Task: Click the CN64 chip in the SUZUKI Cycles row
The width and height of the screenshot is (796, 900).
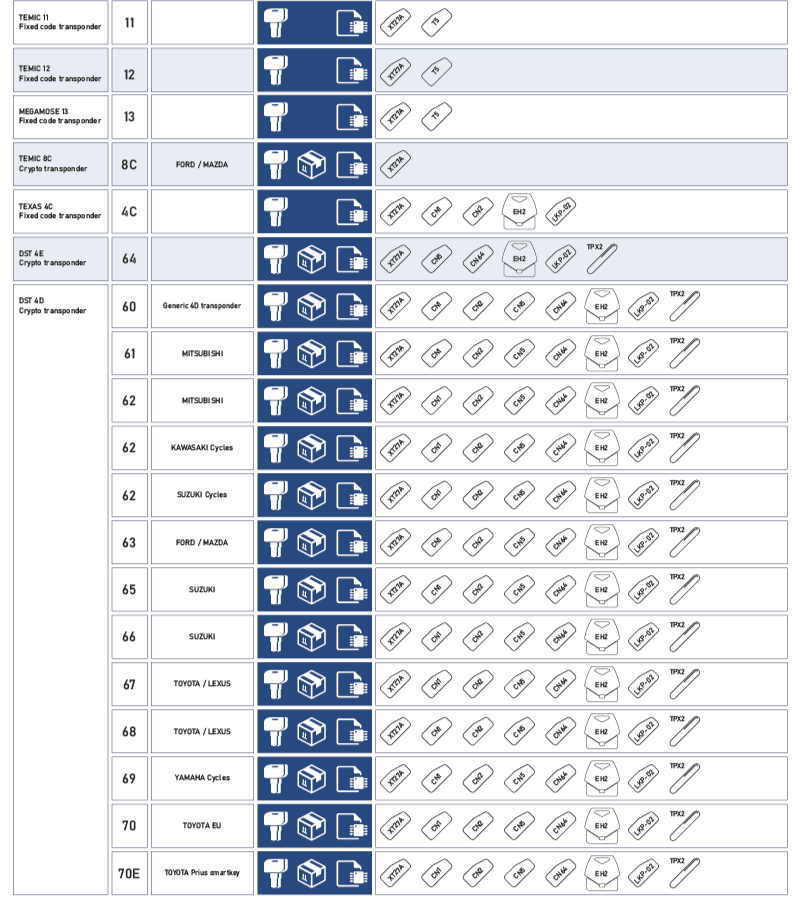Action: [560, 495]
